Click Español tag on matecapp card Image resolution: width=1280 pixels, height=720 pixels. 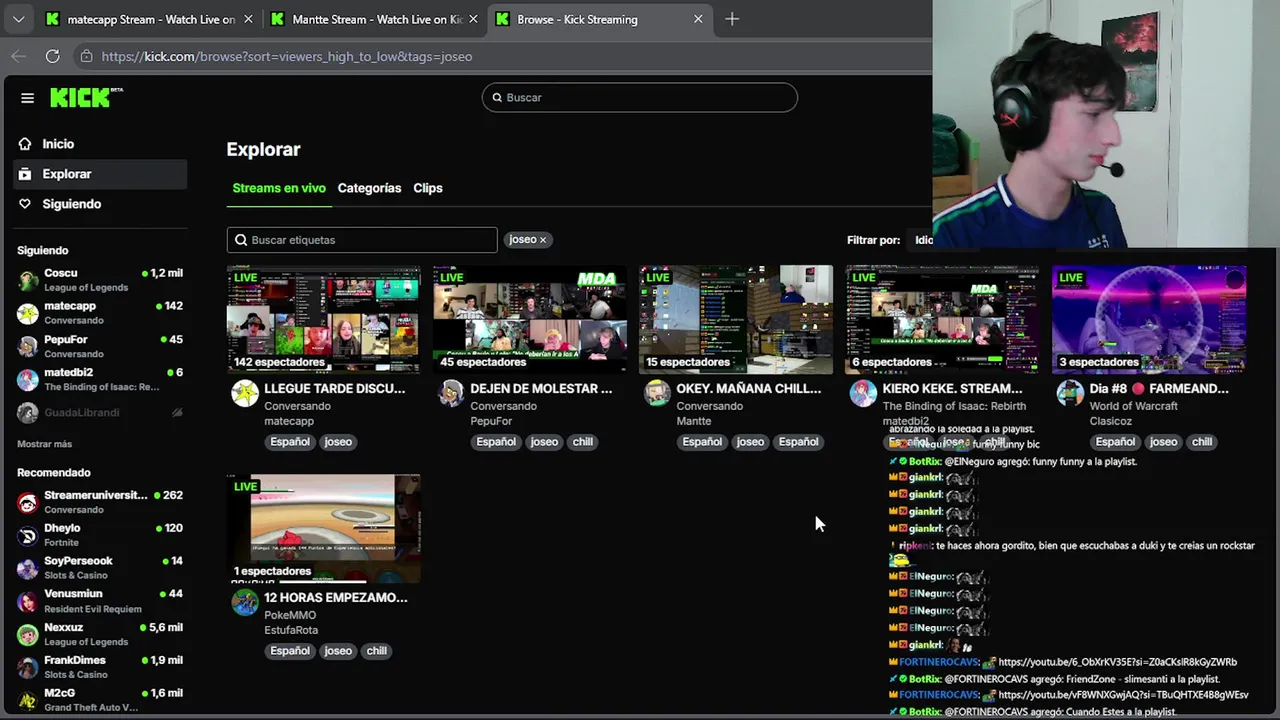click(290, 442)
